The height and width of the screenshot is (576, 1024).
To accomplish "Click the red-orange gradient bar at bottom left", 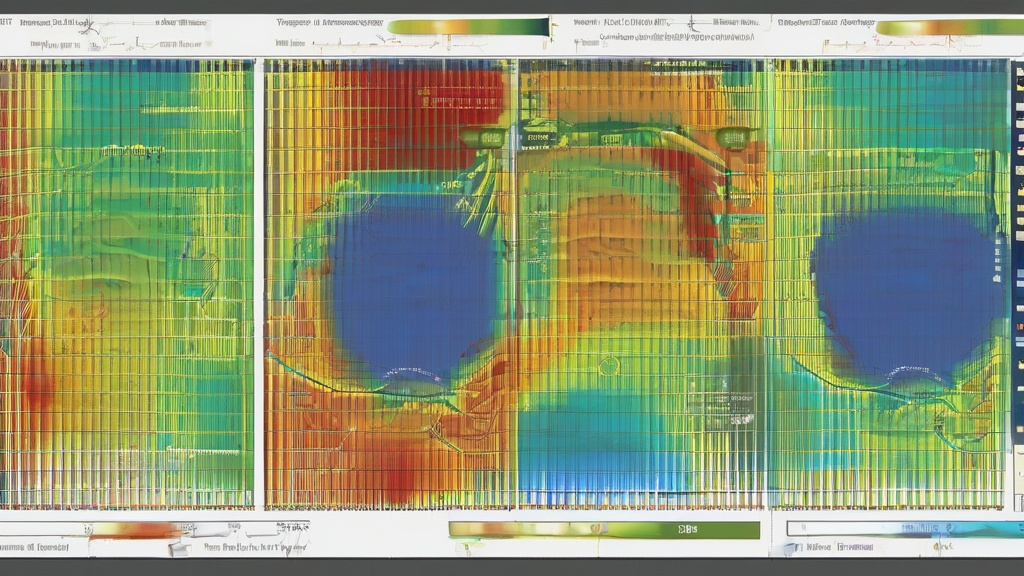I will [x=135, y=530].
